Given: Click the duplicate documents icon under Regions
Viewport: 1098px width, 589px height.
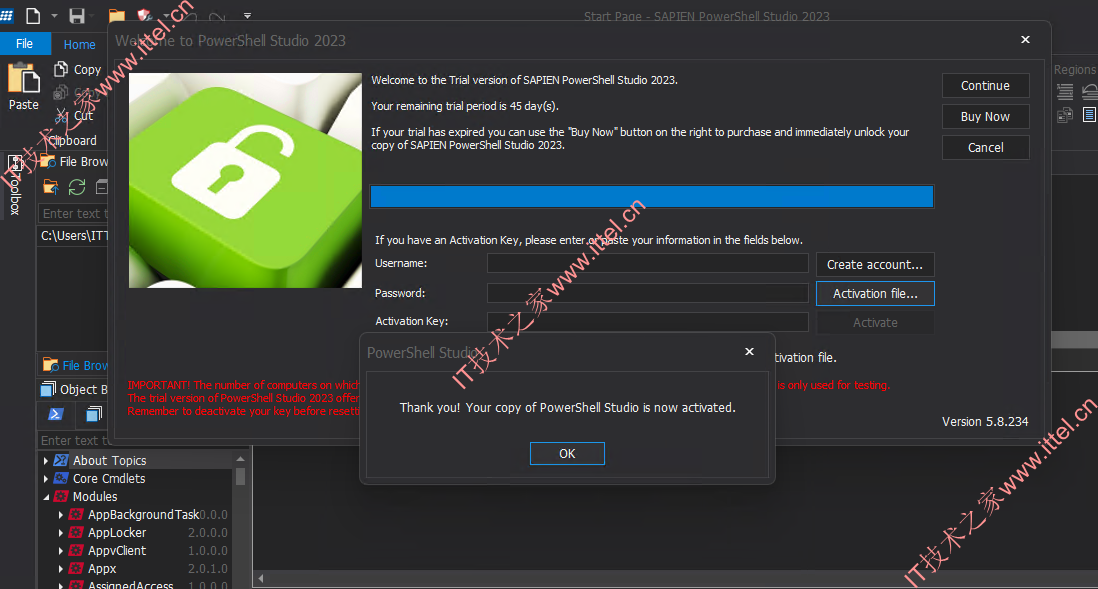Looking at the screenshot, I should [x=1065, y=115].
